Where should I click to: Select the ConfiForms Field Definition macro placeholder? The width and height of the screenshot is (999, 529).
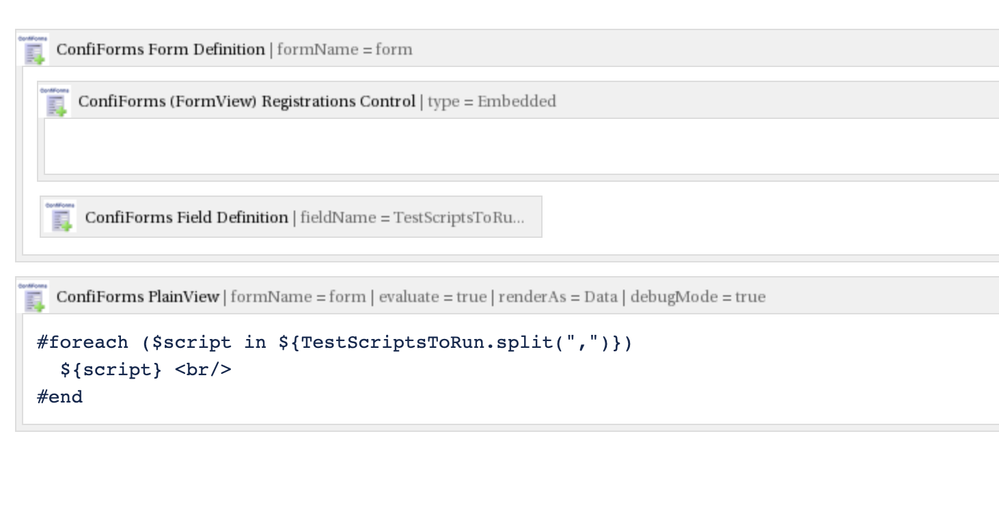tap(291, 217)
